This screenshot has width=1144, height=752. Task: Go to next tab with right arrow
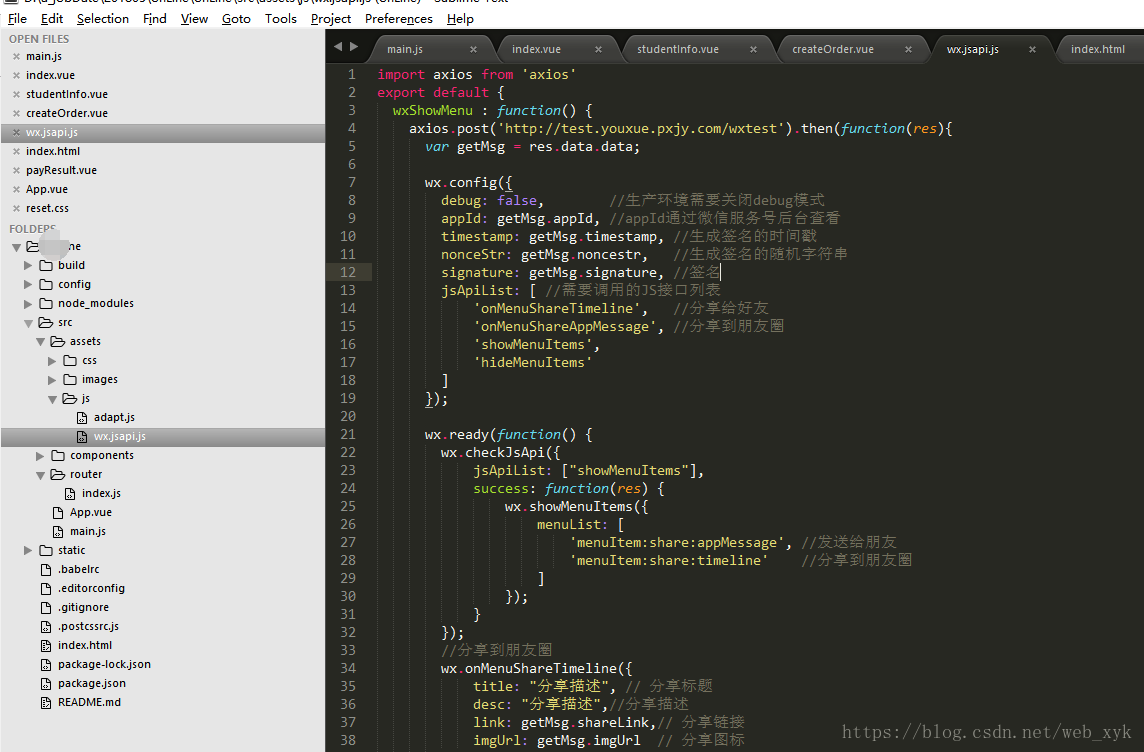point(354,47)
